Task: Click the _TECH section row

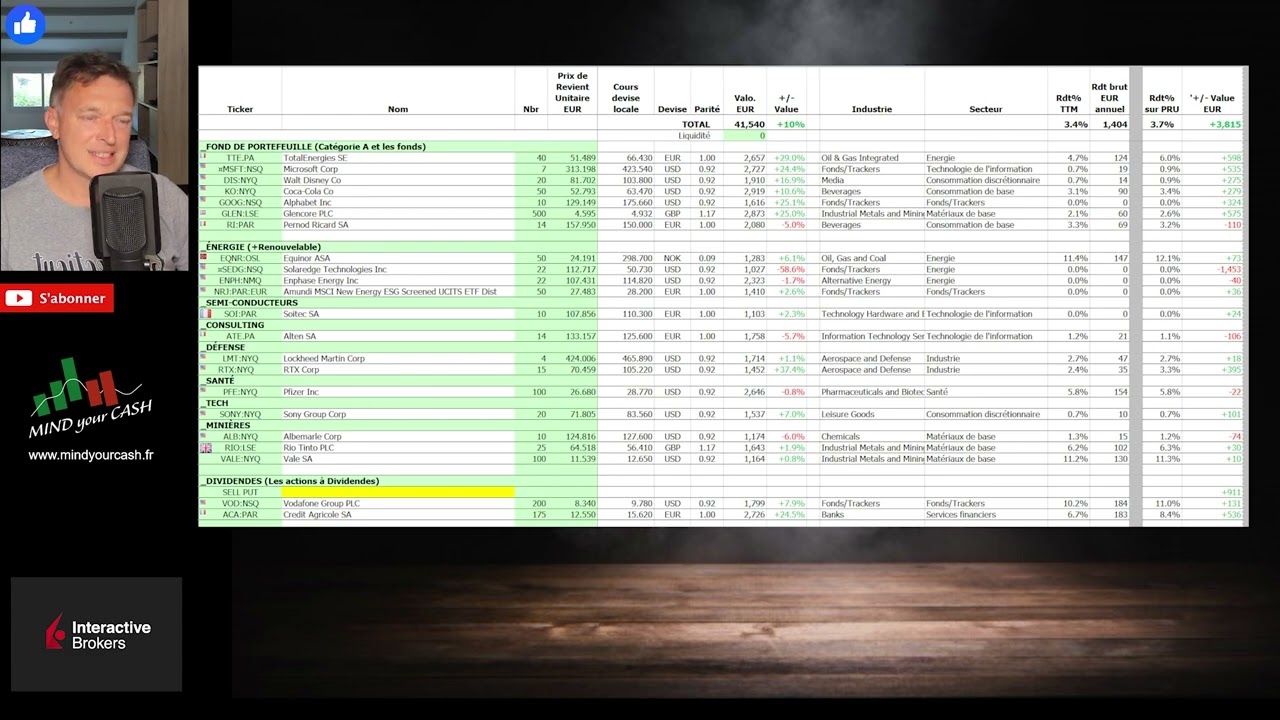Action: coord(398,403)
